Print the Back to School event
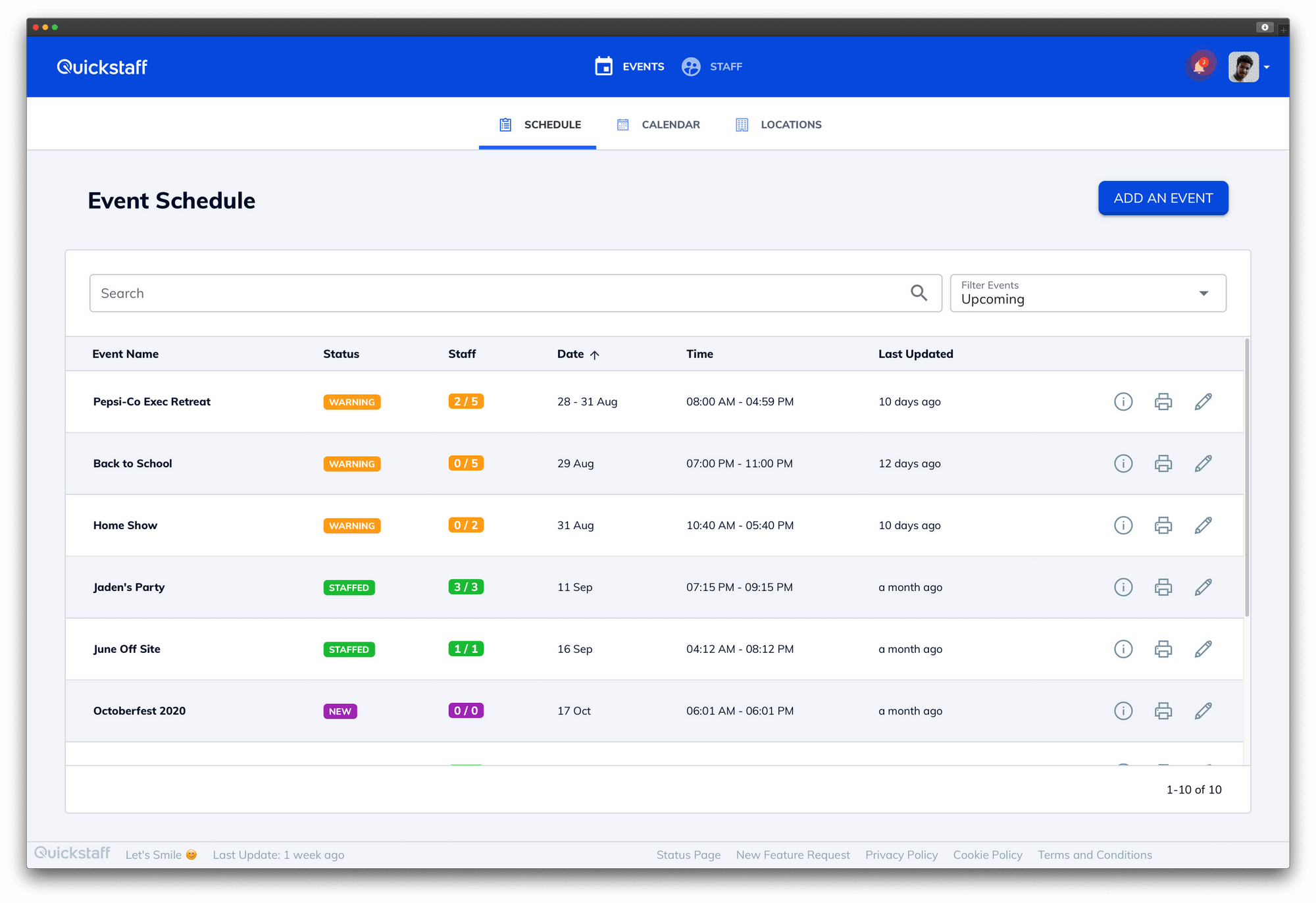Image resolution: width=1316 pixels, height=903 pixels. 1163,463
